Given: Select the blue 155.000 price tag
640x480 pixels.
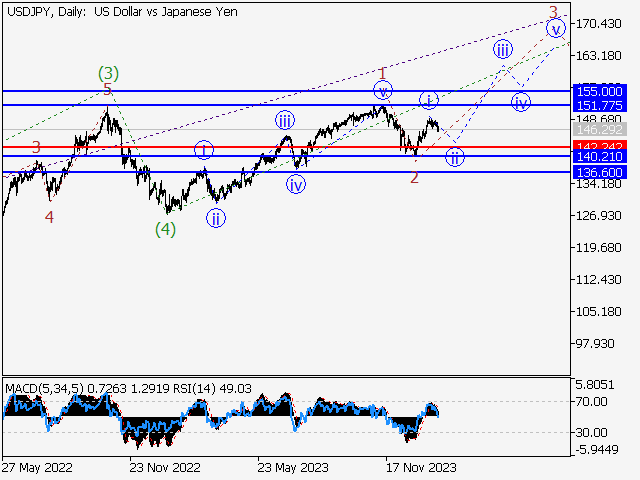Looking at the screenshot, I should 600,91.
